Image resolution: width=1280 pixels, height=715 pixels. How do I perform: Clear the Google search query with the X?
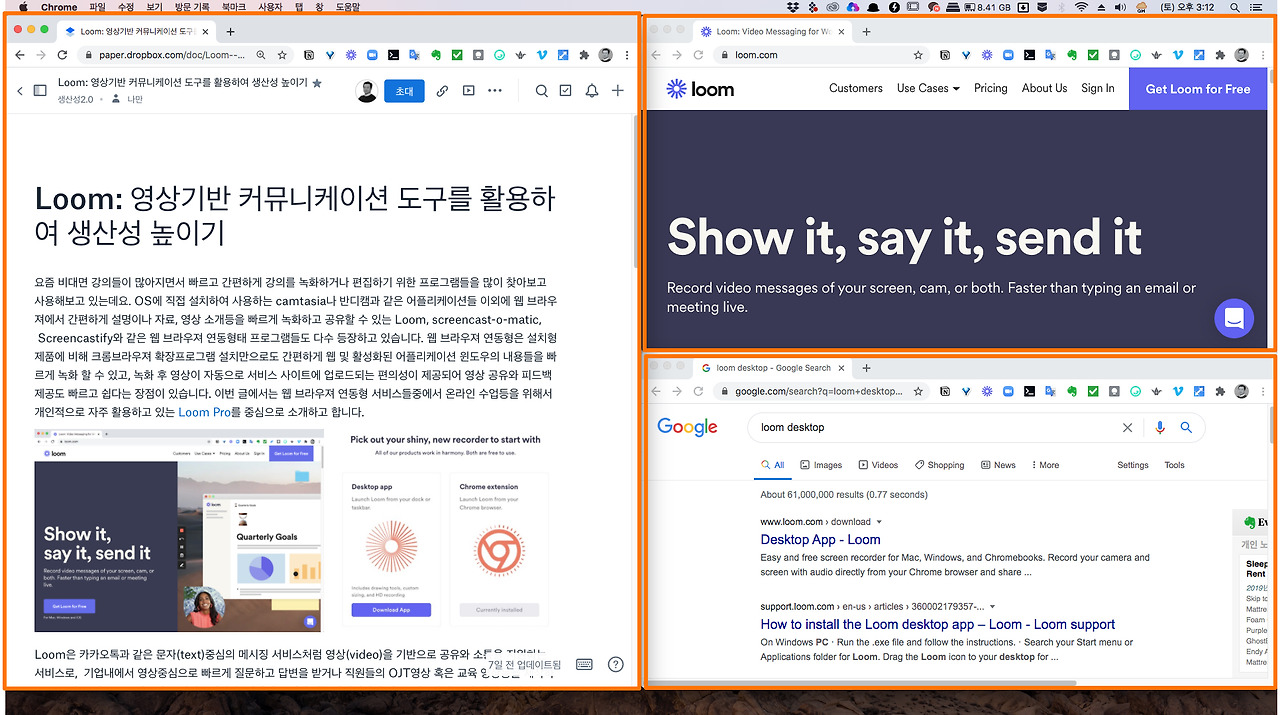tap(1127, 427)
